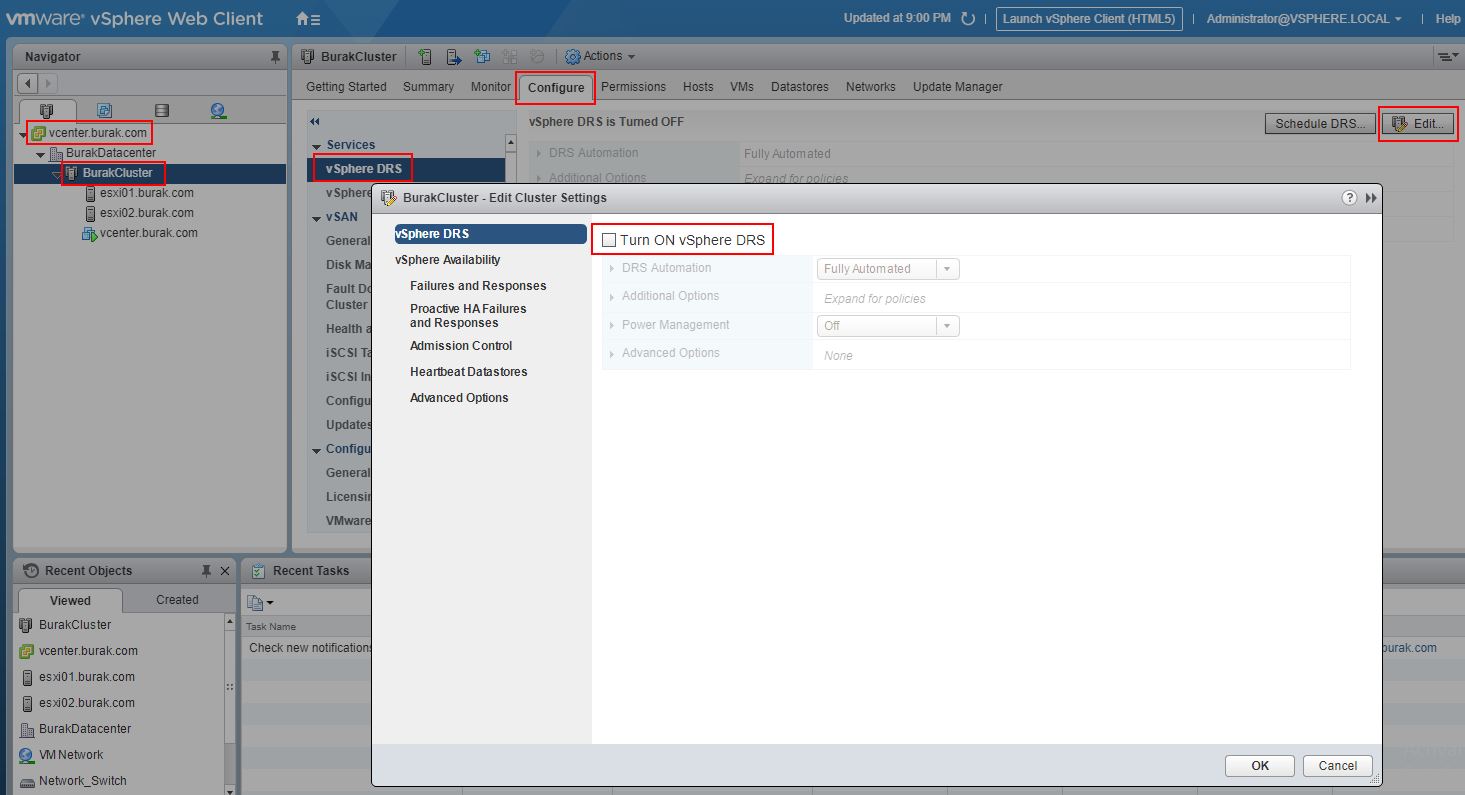Collapse the vSAN section in the Configure menu

click(317, 218)
